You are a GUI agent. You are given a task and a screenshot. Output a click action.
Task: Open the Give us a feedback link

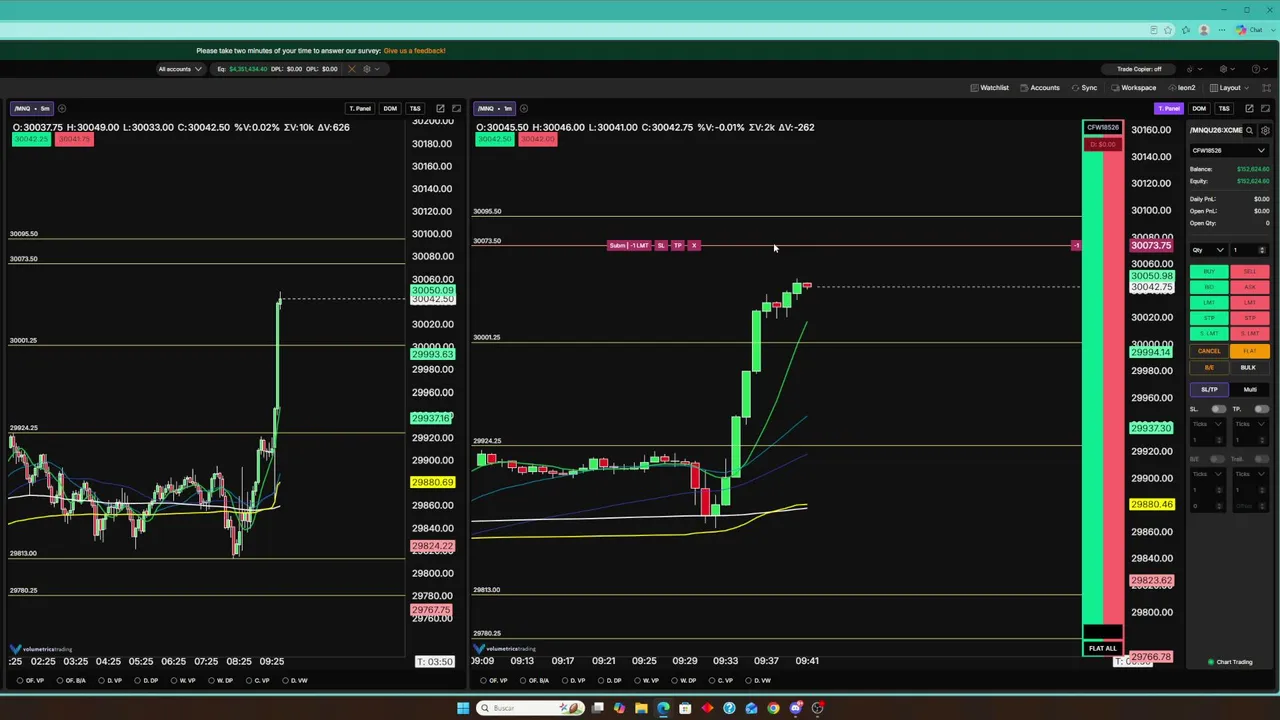(414, 50)
